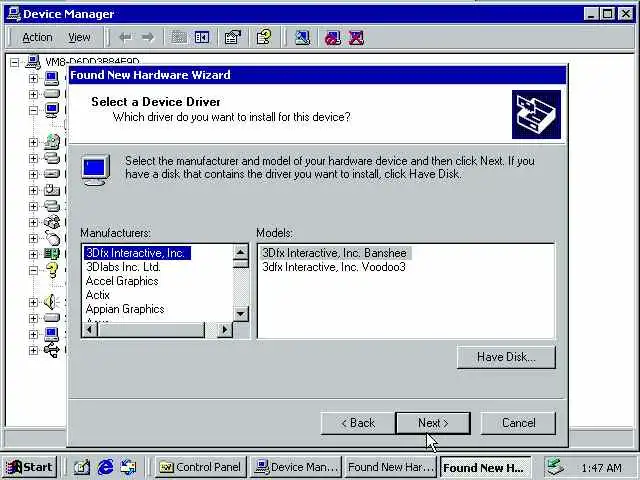Viewport: 640px width, 480px height.
Task: Click Manufacturers list scroll left arrow
Action: click(x=90, y=330)
